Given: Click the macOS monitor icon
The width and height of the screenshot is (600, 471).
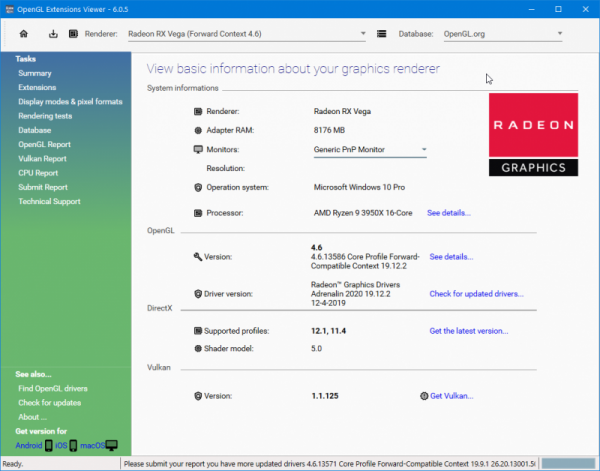Looking at the screenshot, I should click(x=112, y=445).
